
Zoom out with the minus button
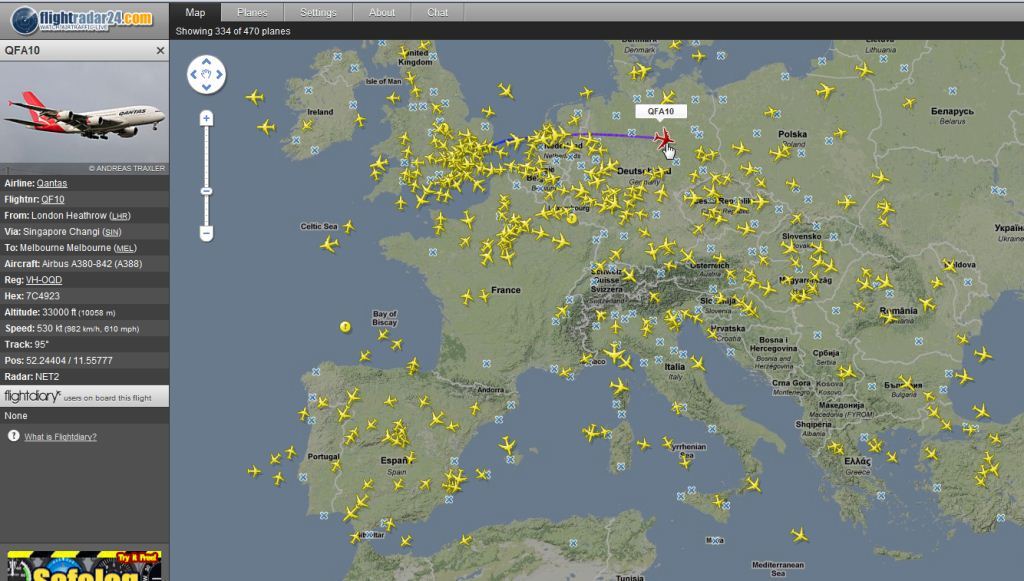point(206,233)
